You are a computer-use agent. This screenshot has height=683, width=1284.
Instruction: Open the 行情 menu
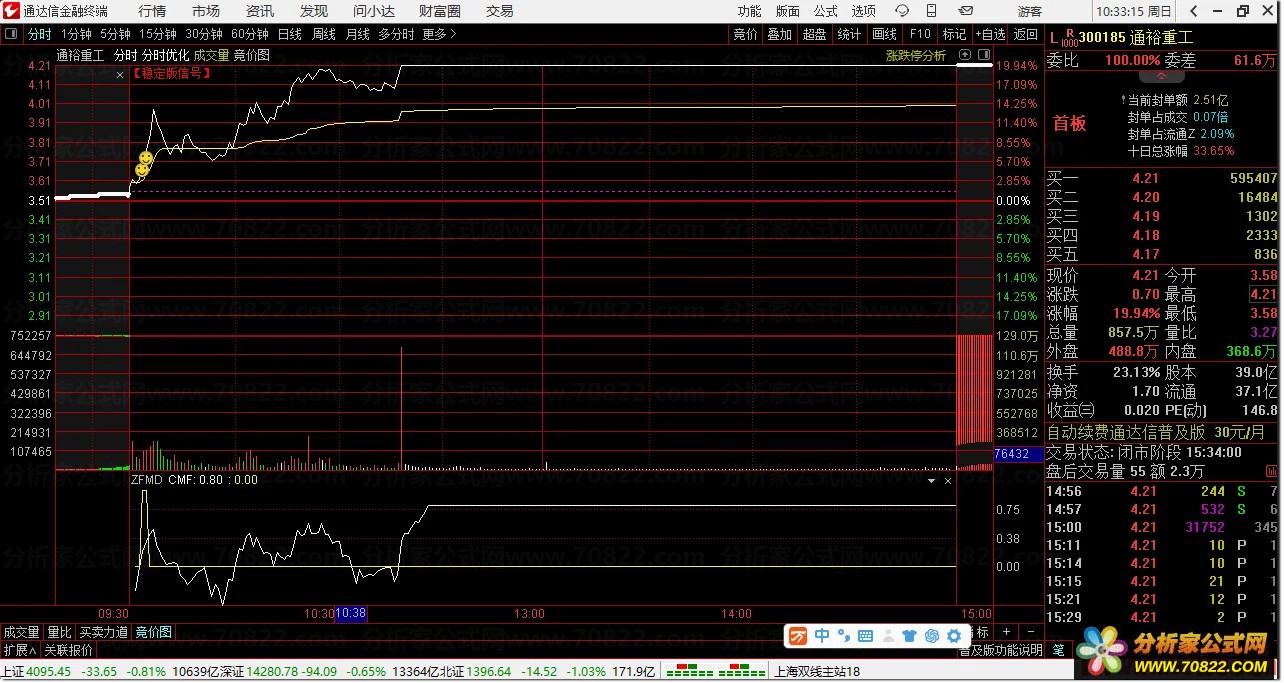tap(152, 11)
